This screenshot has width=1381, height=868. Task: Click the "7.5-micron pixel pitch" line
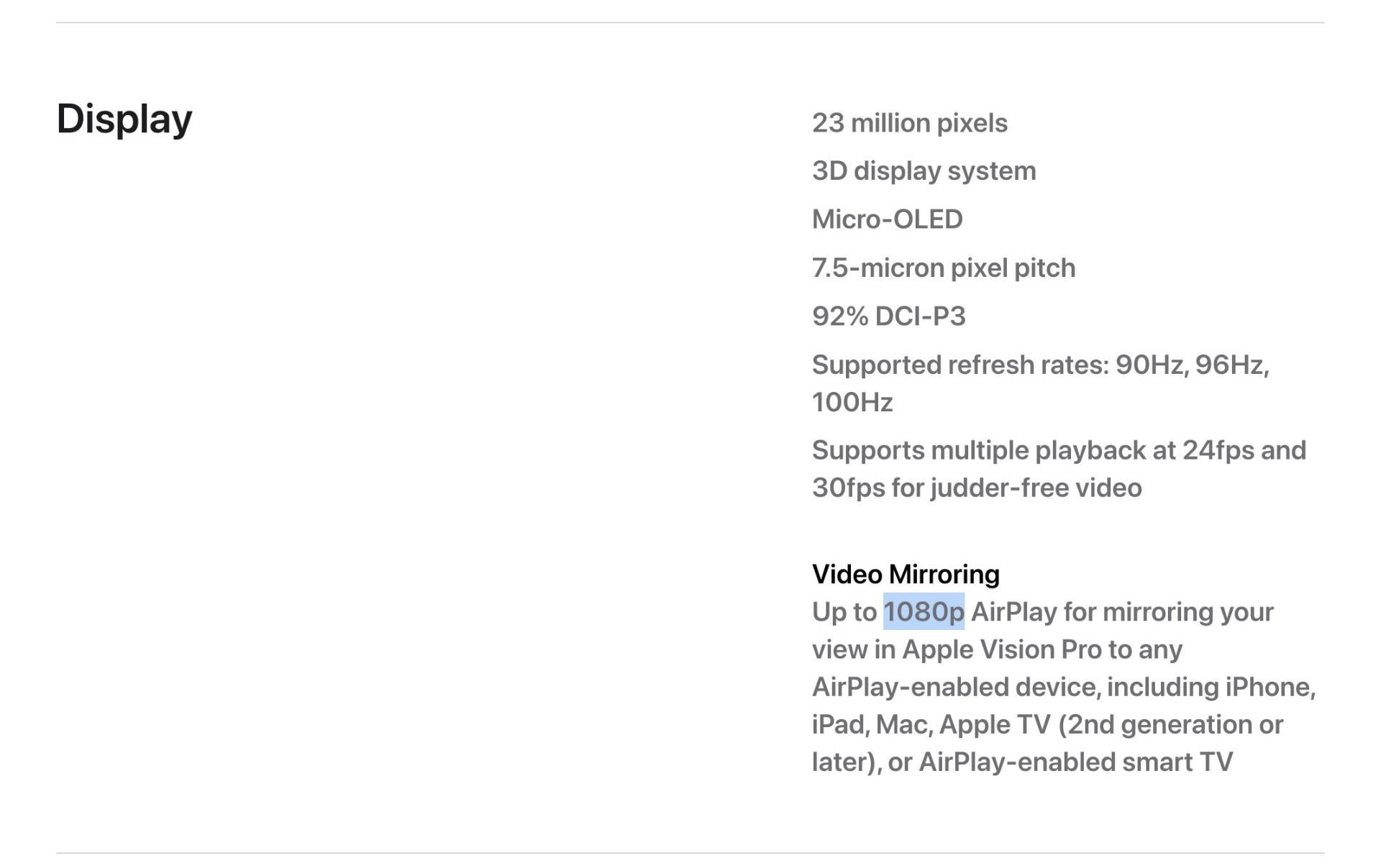[x=943, y=268]
